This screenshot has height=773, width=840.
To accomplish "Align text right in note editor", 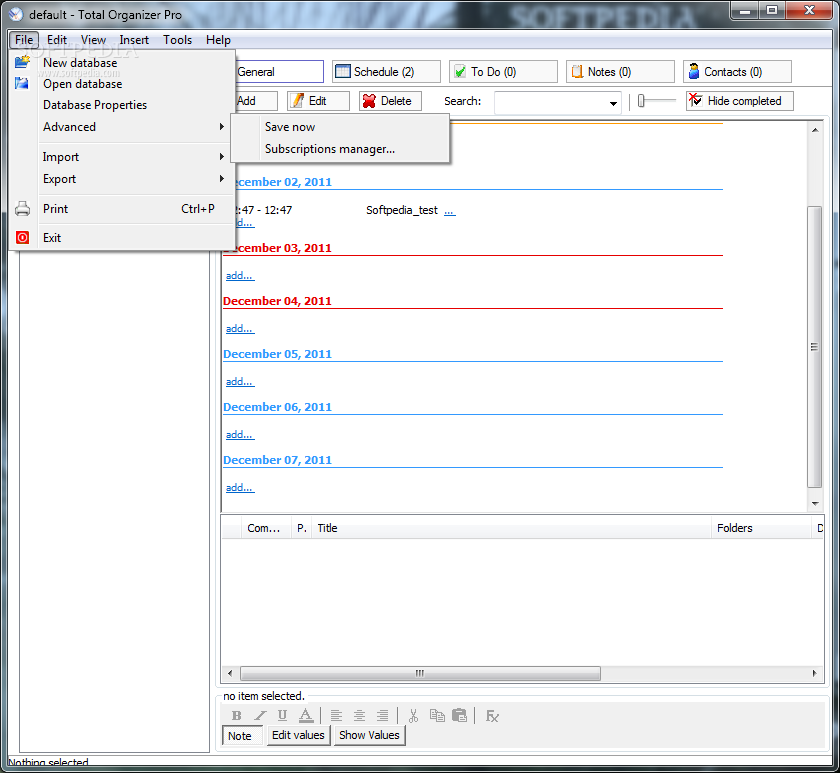I will click(382, 716).
